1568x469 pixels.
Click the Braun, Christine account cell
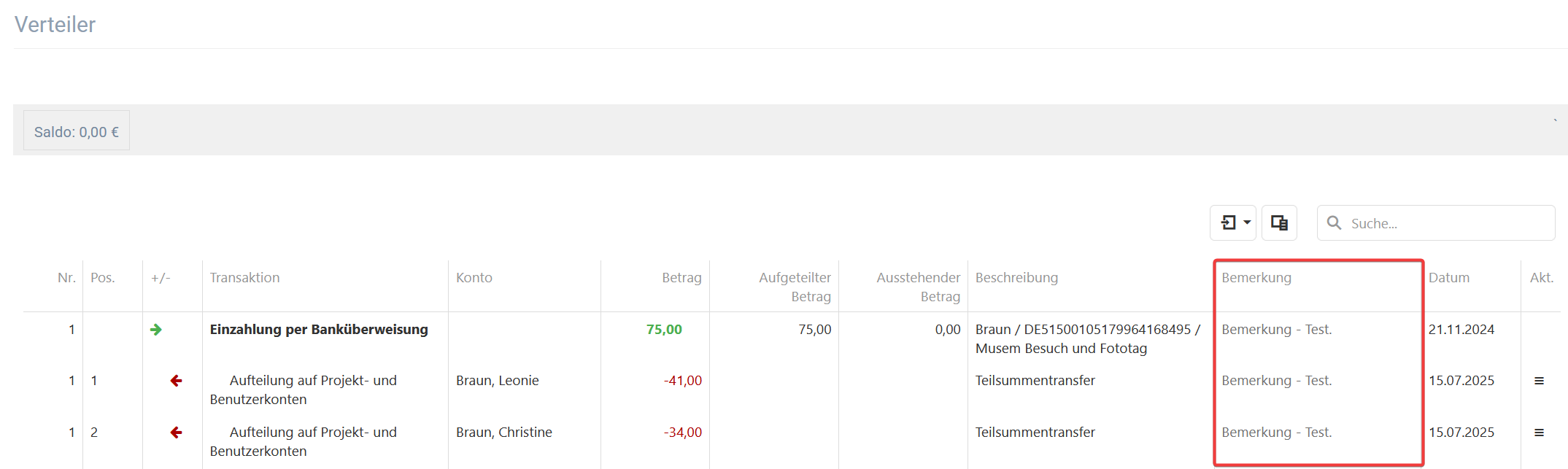(x=504, y=433)
